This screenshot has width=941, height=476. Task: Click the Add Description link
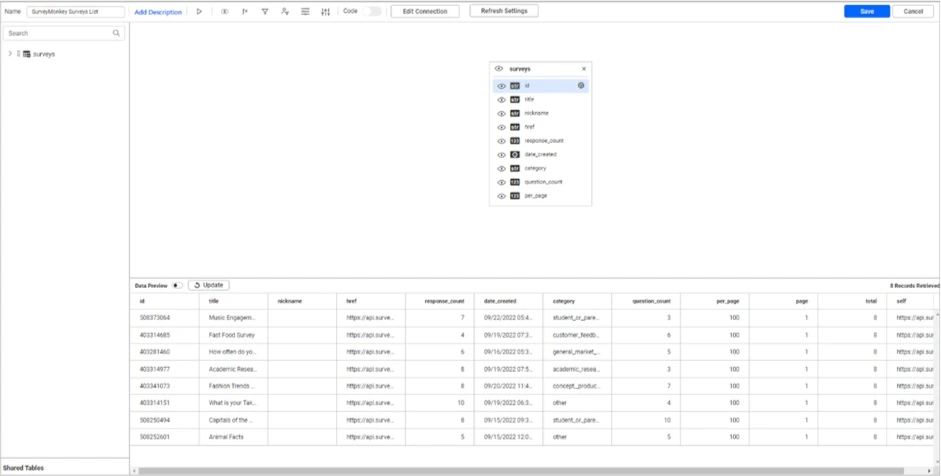[158, 12]
